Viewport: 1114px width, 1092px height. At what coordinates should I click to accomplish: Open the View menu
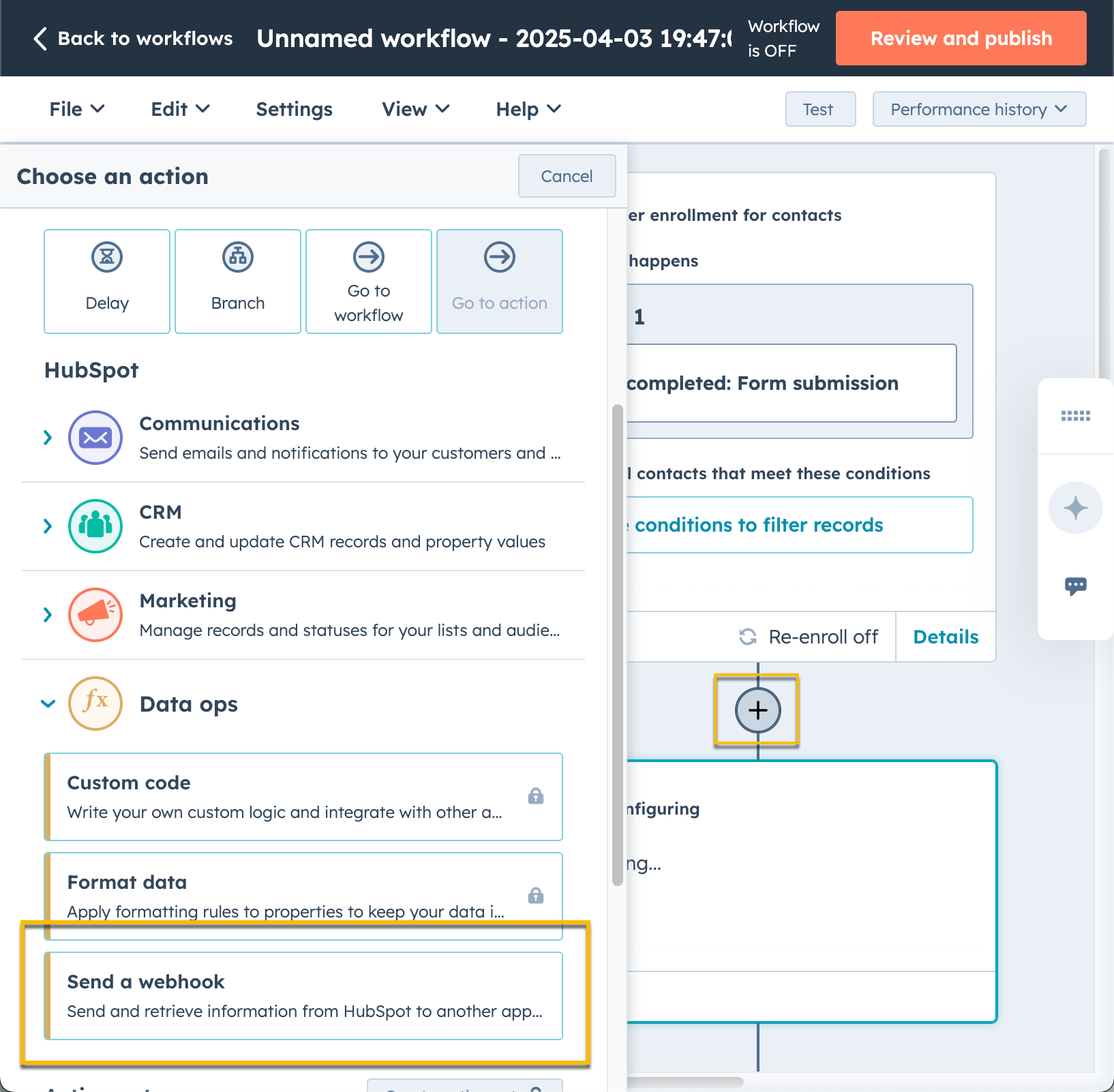(x=416, y=109)
